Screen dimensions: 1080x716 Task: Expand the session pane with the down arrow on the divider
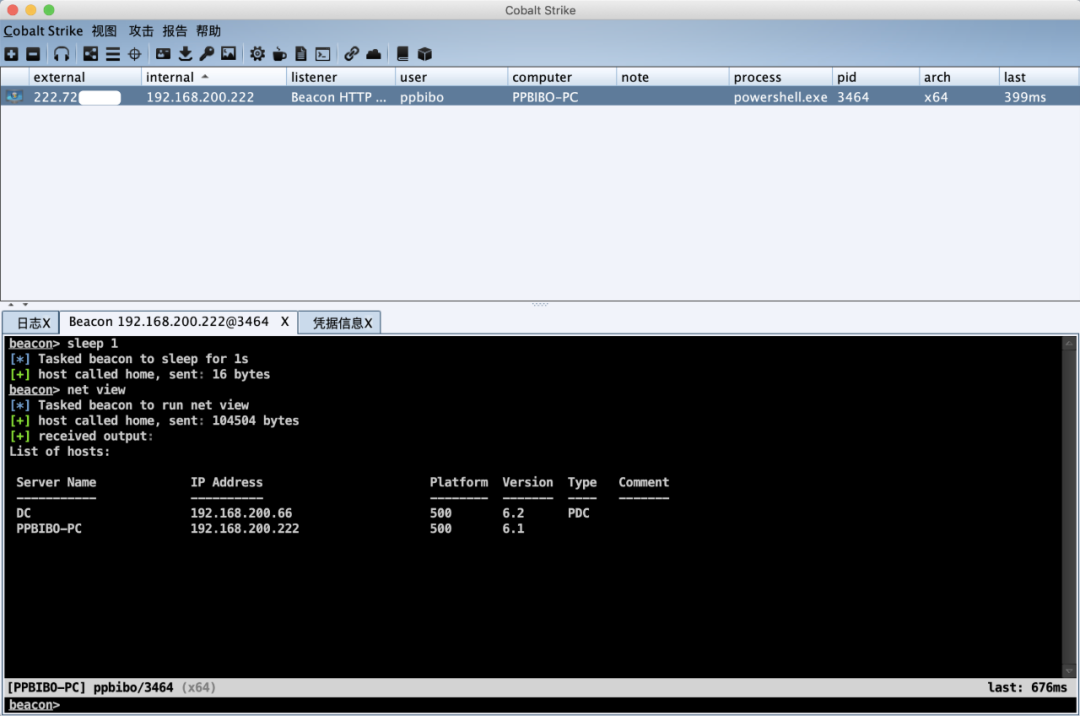coord(25,304)
